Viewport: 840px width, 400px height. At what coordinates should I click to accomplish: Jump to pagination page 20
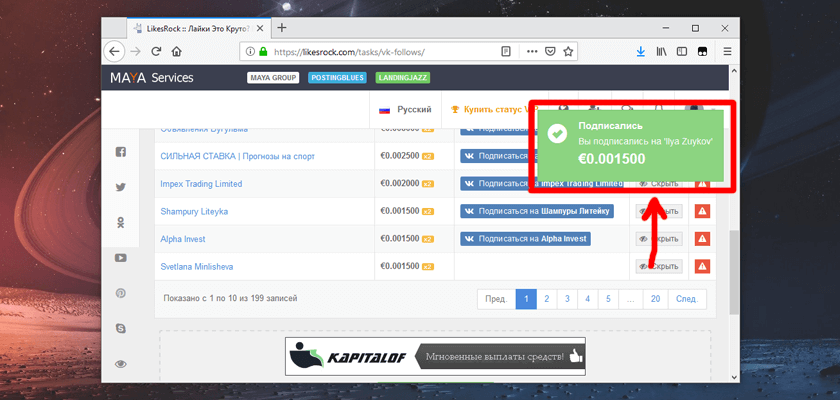pyautogui.click(x=655, y=299)
